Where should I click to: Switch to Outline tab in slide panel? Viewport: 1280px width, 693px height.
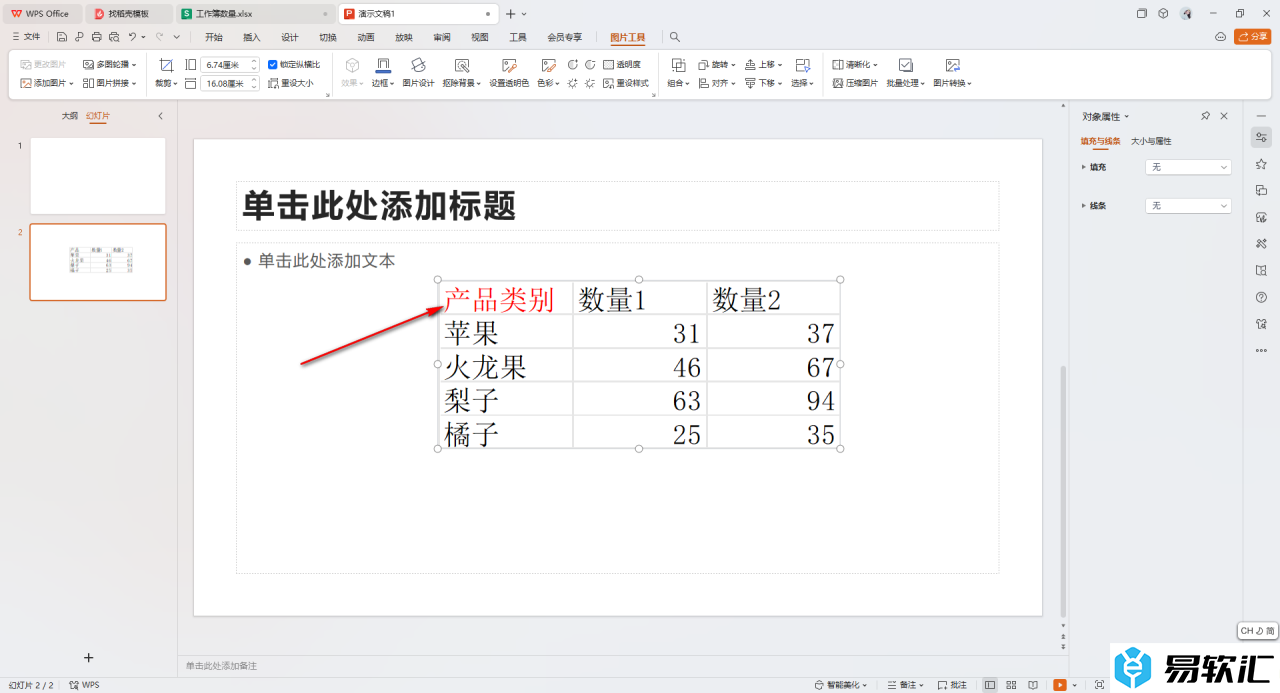(69, 116)
